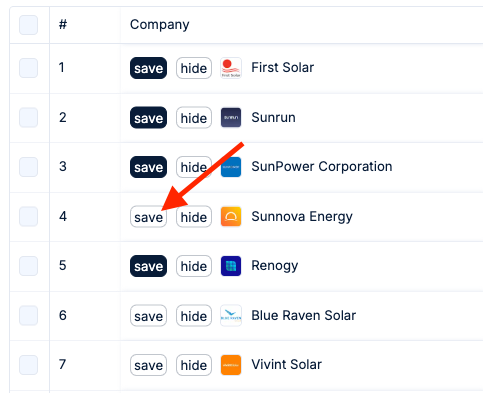This screenshot has width=483, height=393.
Task: Unsave the First Solar company
Action: (x=148, y=68)
